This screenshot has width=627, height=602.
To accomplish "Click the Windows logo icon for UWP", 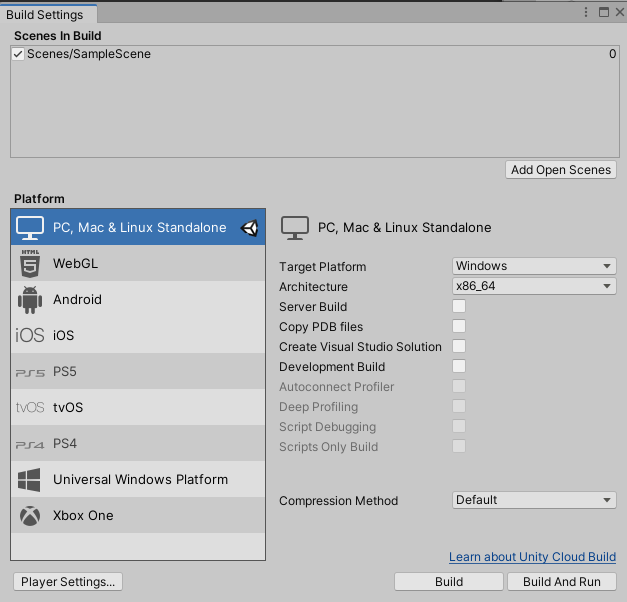I will coord(29,480).
